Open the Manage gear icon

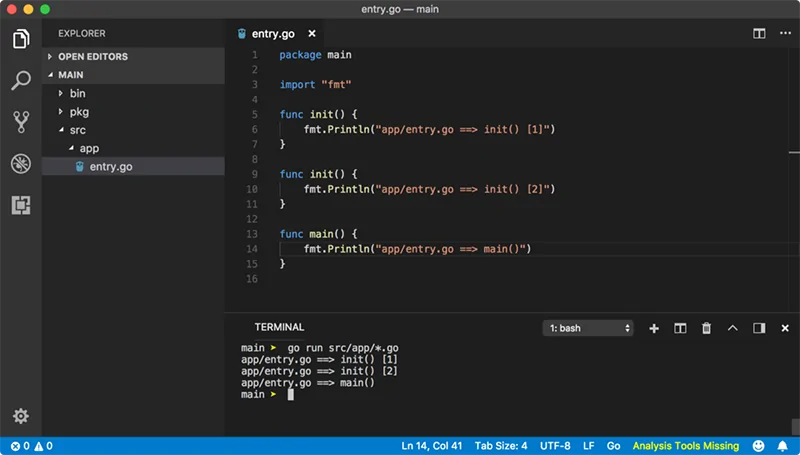[x=20, y=416]
